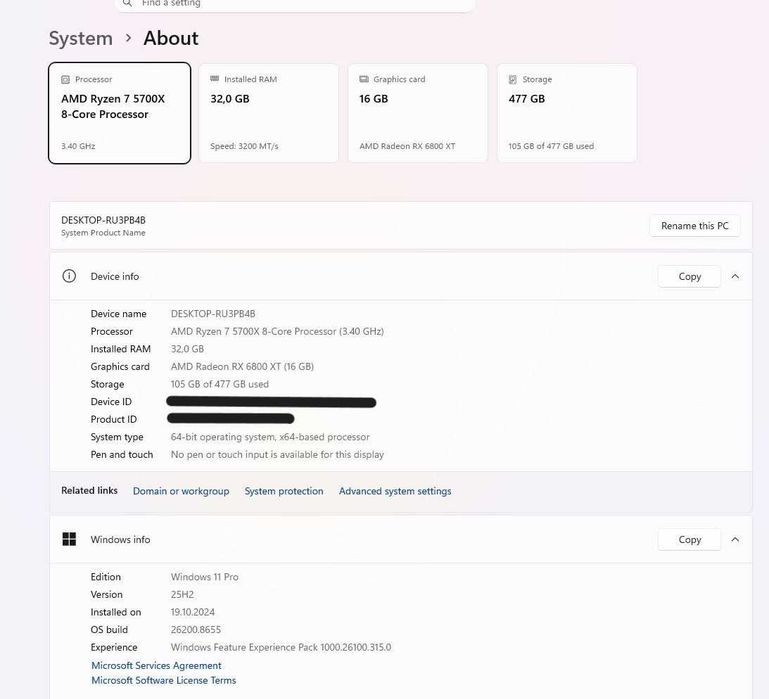Click System Product Name subtitle
The width and height of the screenshot is (769, 699).
(103, 233)
